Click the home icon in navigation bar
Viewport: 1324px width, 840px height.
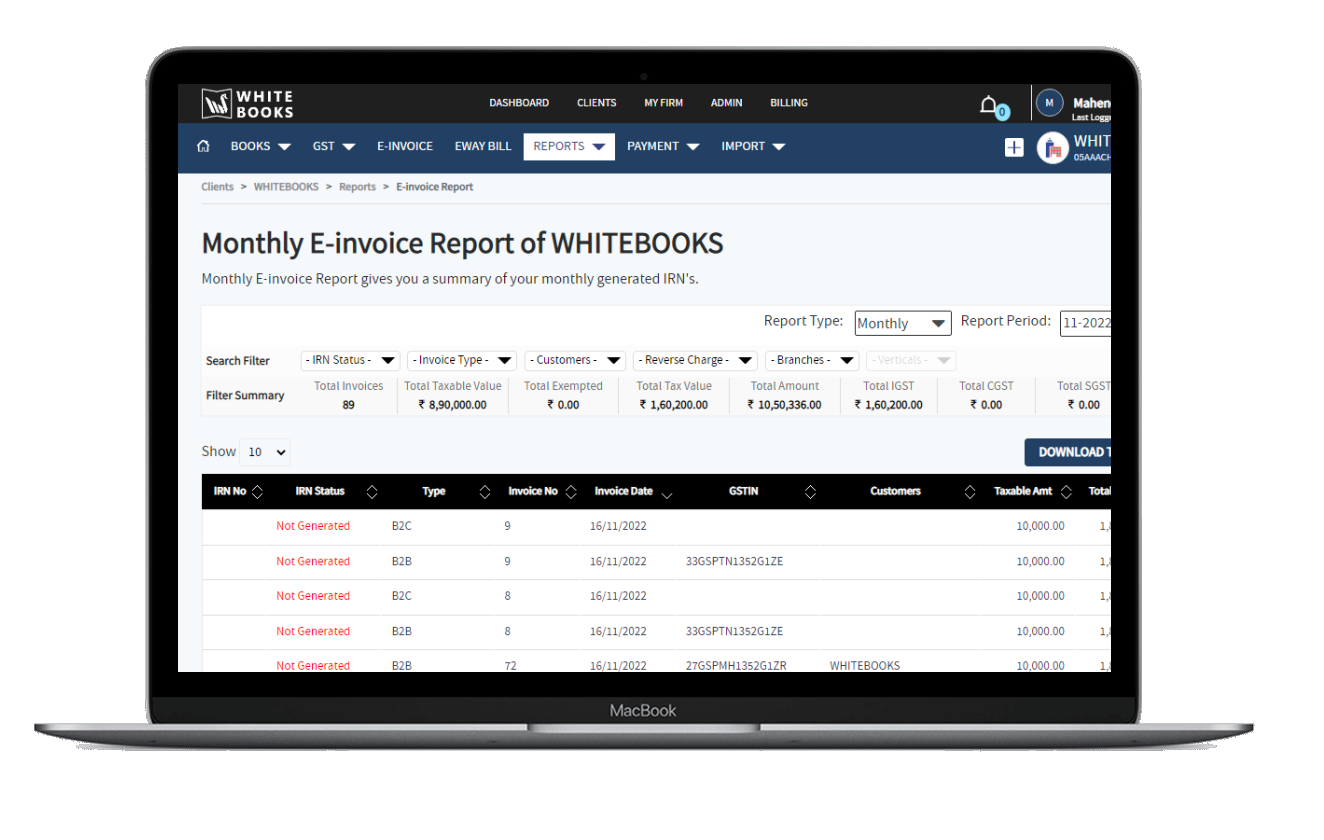pyautogui.click(x=204, y=146)
